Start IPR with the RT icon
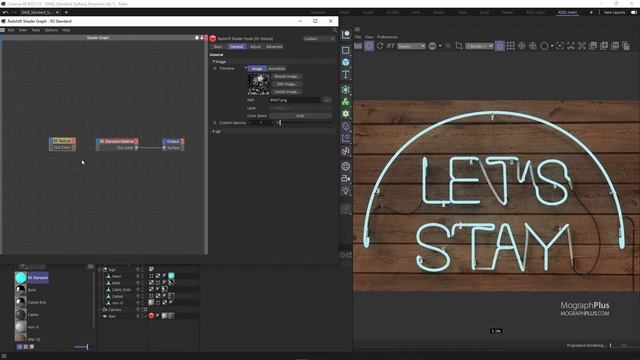The width and height of the screenshot is (640, 360). pos(391,46)
